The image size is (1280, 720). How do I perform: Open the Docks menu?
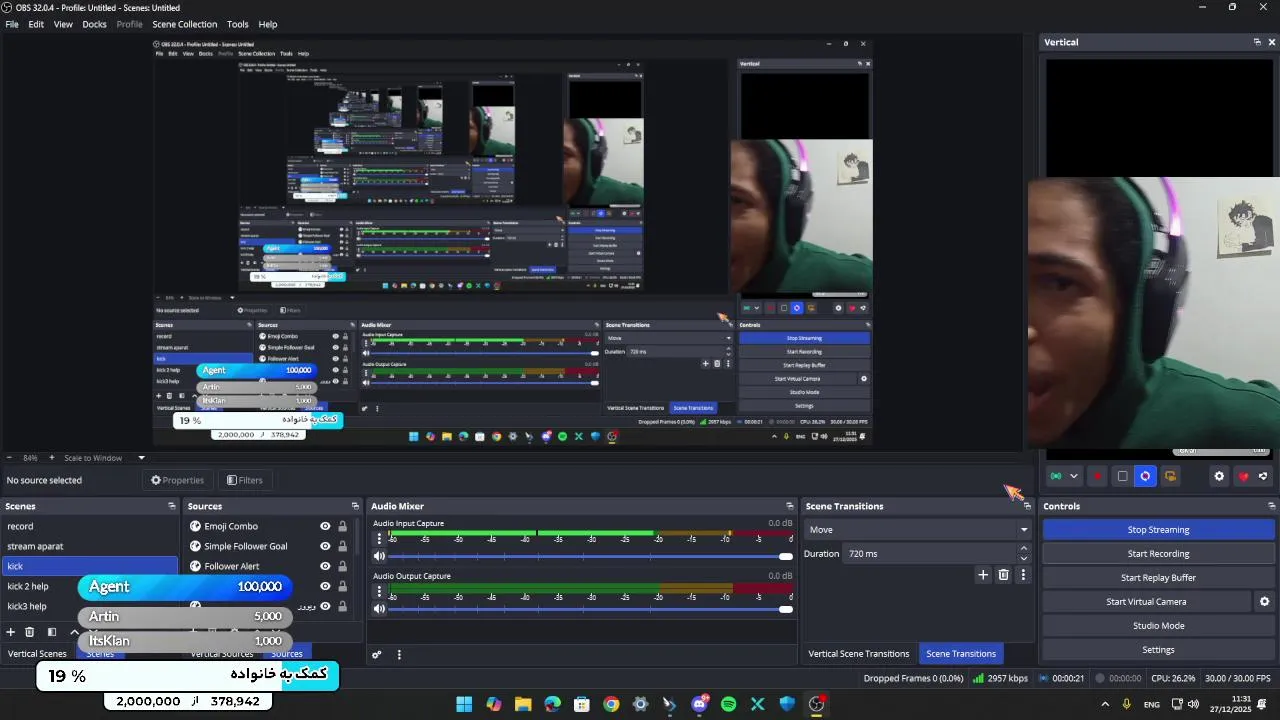point(94,24)
